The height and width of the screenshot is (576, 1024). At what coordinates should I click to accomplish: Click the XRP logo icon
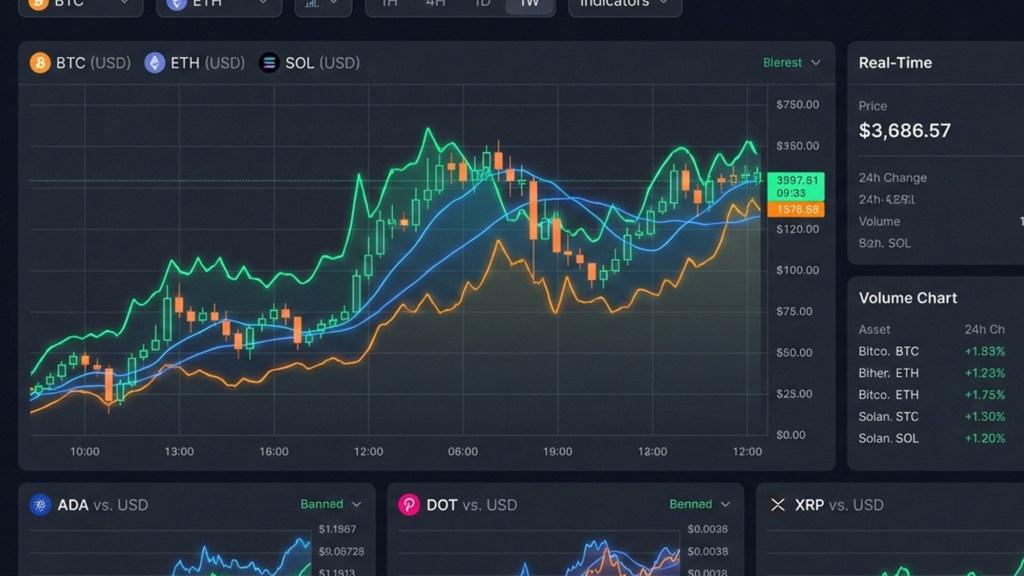(778, 505)
